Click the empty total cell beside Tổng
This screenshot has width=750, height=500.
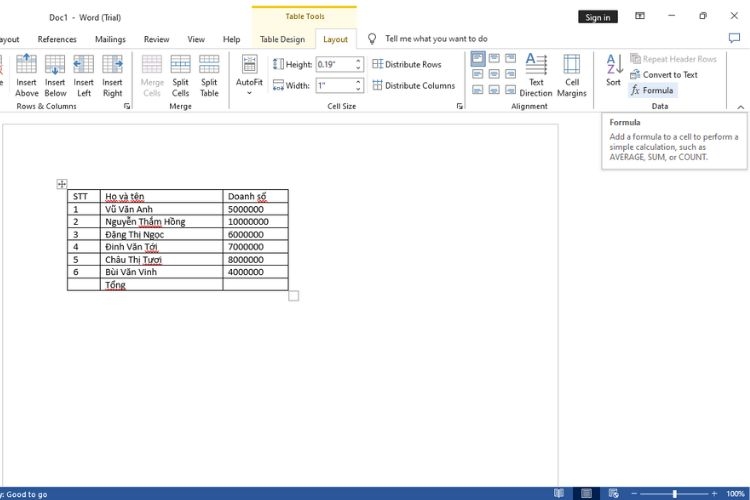(x=255, y=284)
